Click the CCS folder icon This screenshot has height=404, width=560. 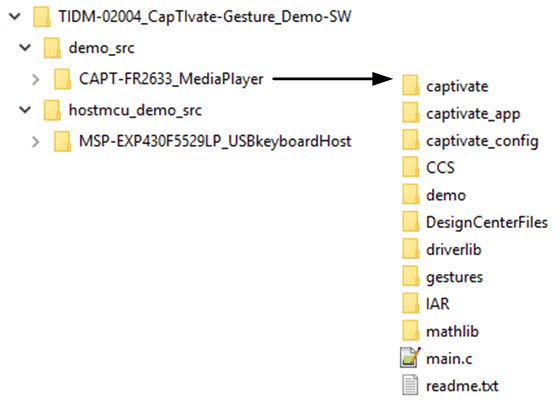pos(411,166)
